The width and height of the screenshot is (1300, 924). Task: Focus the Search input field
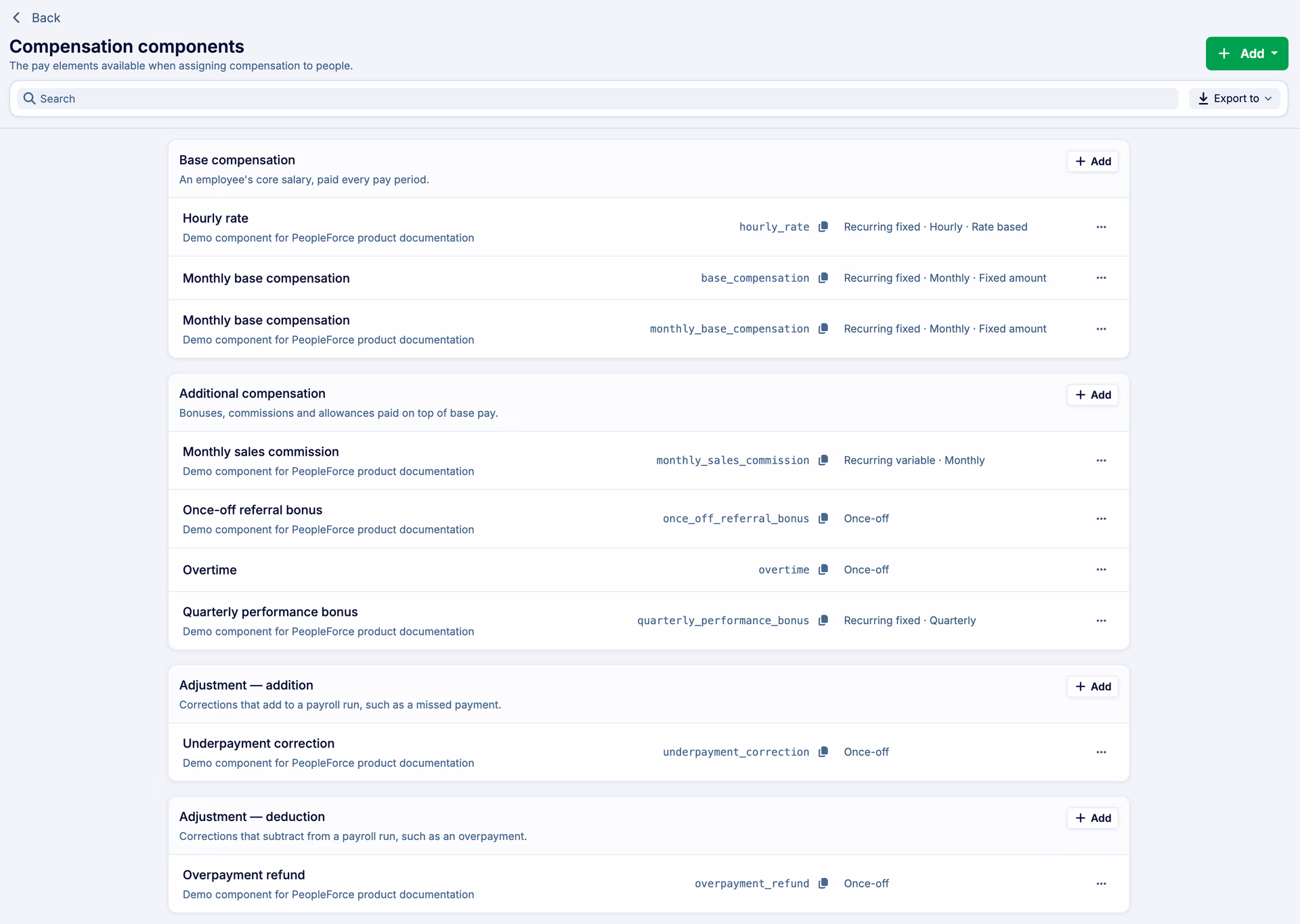coord(597,99)
